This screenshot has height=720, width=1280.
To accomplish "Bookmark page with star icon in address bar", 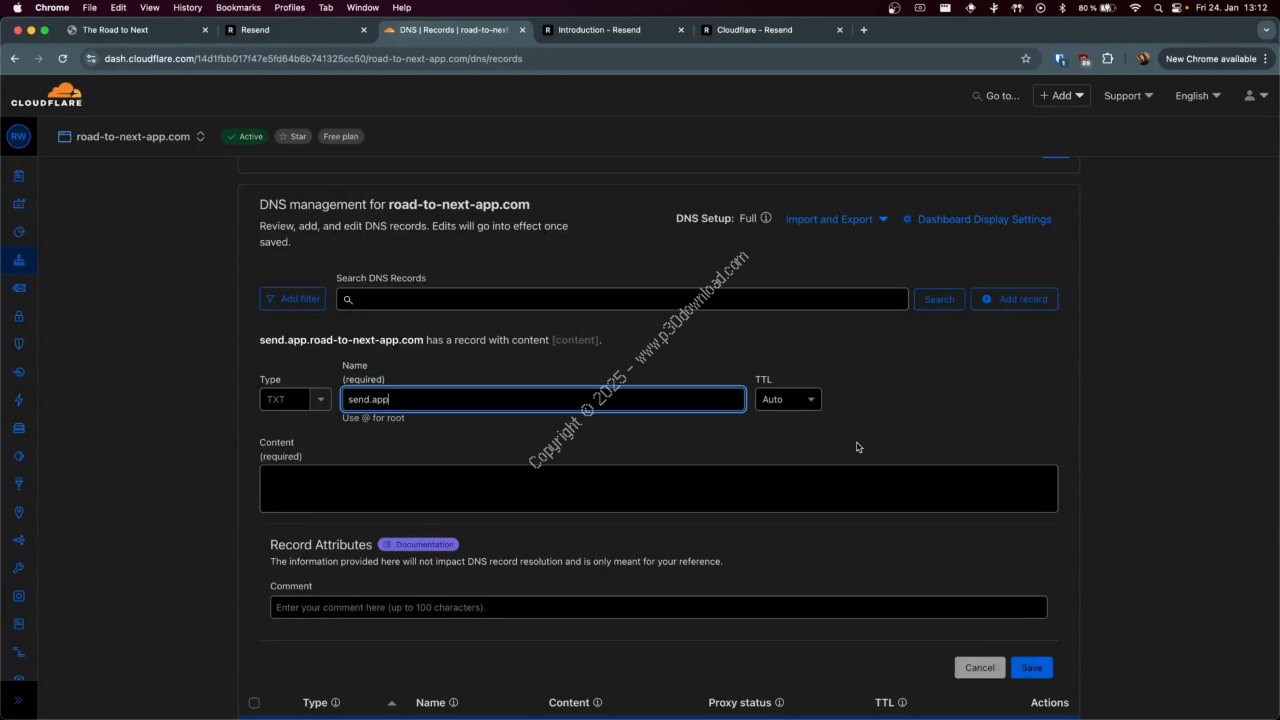I will tap(1025, 59).
